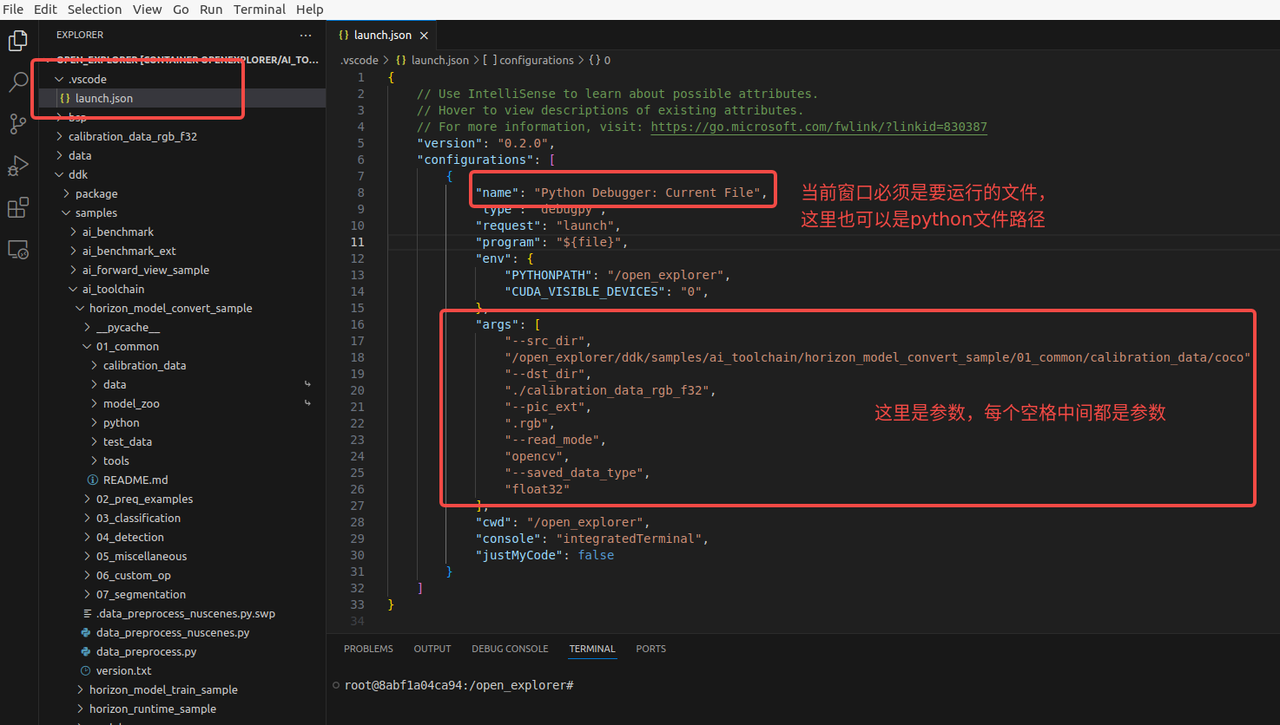1280x725 pixels.
Task: Open the Run menu
Action: tap(211, 9)
